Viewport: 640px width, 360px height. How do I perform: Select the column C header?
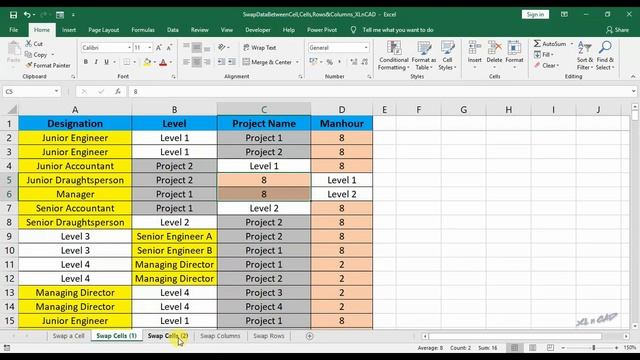click(264, 109)
